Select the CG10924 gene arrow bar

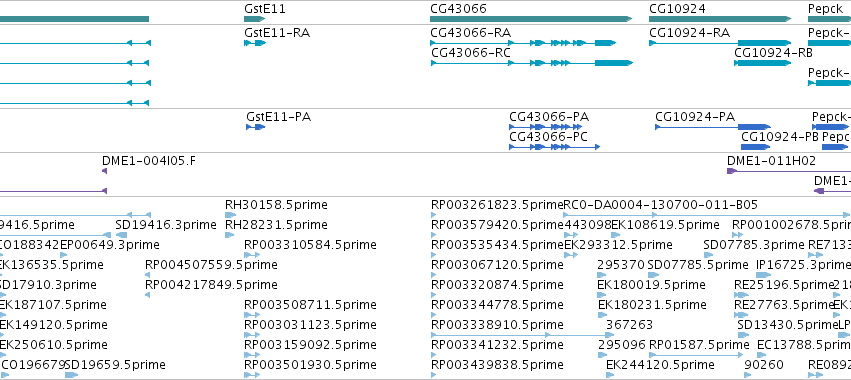[x=720, y=19]
